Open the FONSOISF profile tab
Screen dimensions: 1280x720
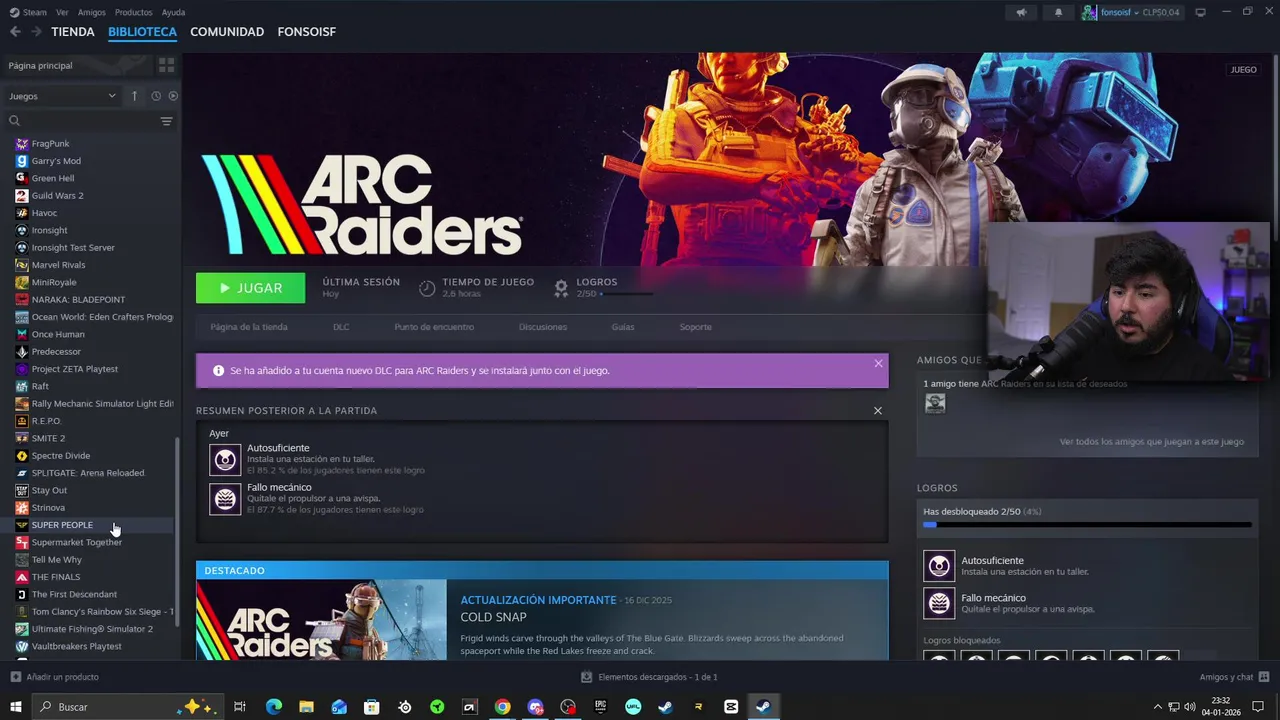pos(307,32)
